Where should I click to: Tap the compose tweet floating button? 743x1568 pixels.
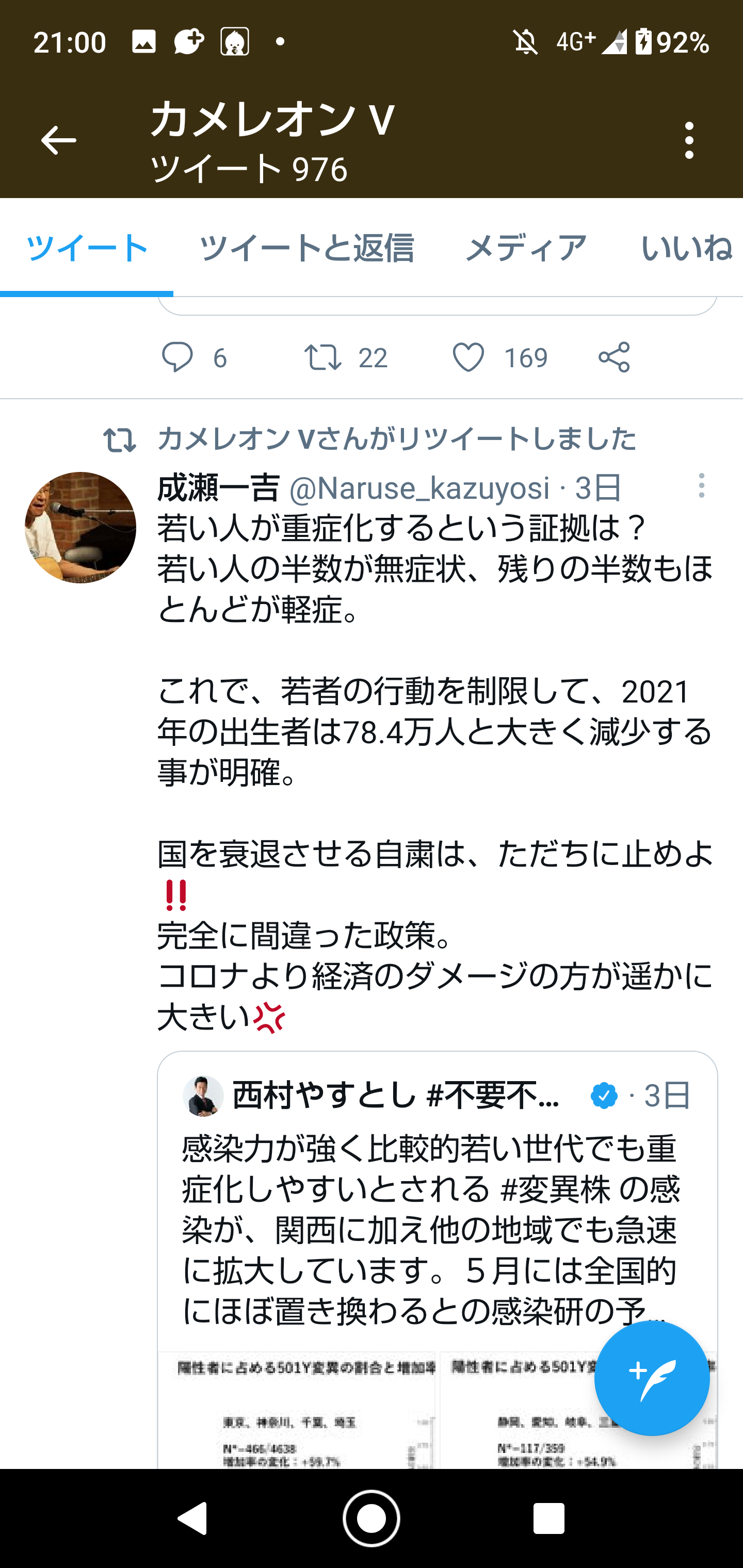click(x=652, y=1378)
